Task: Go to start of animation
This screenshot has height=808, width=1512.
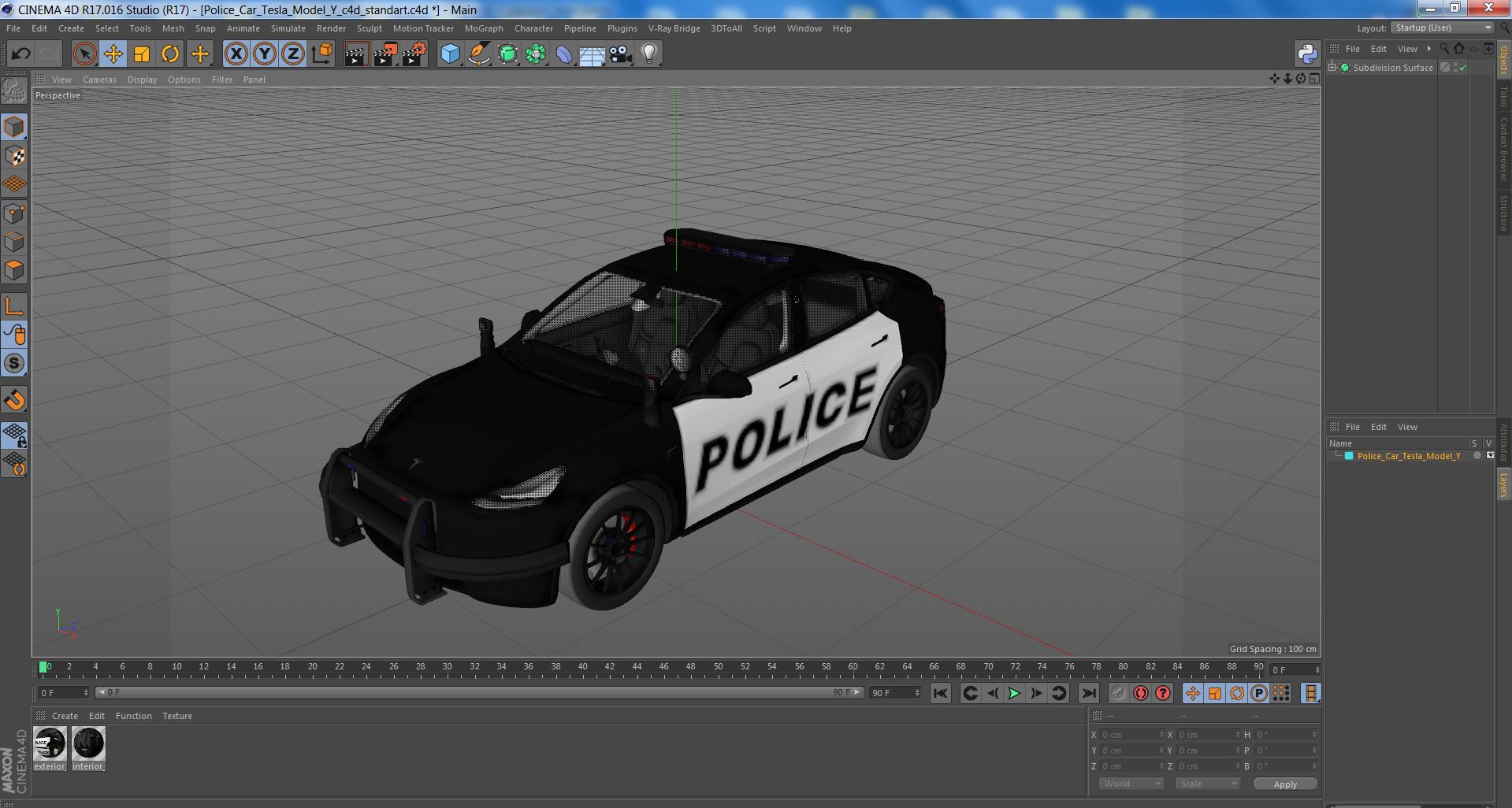Action: [x=940, y=693]
